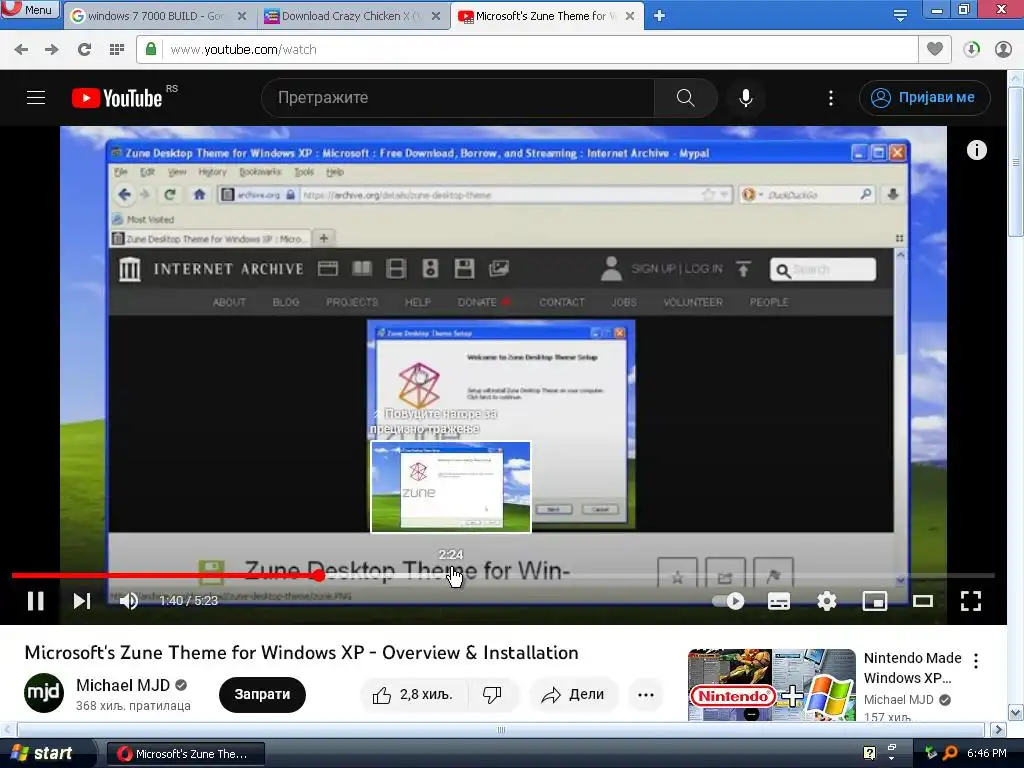The width and height of the screenshot is (1024, 768).
Task: Dislike the video
Action: [x=492, y=695]
